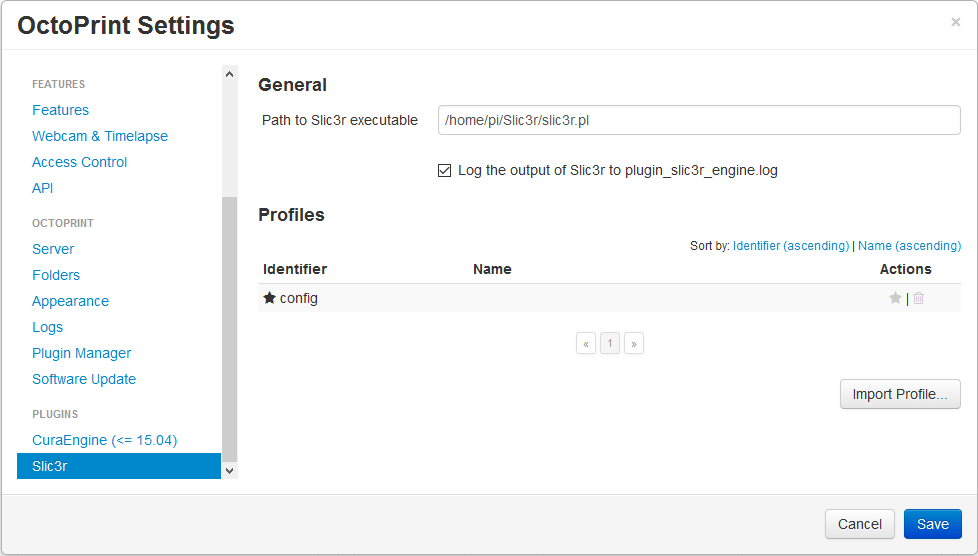
Task: Sort profiles by Identifier (ascending)
Action: 791,246
